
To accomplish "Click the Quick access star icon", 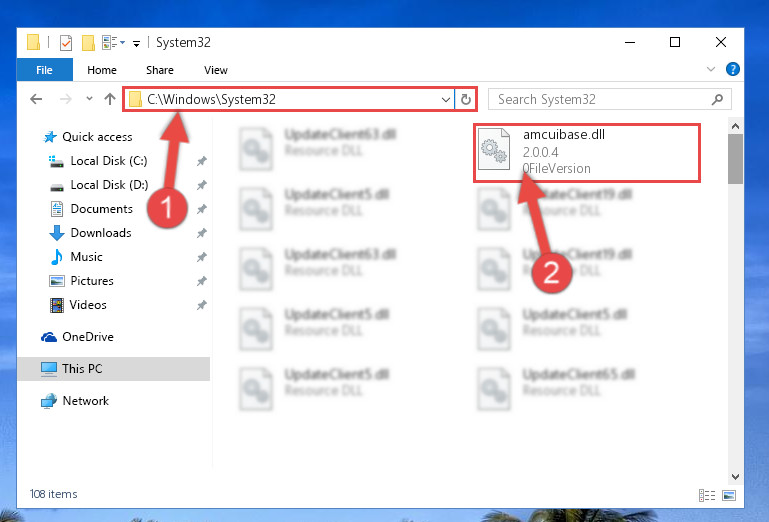I will point(50,137).
